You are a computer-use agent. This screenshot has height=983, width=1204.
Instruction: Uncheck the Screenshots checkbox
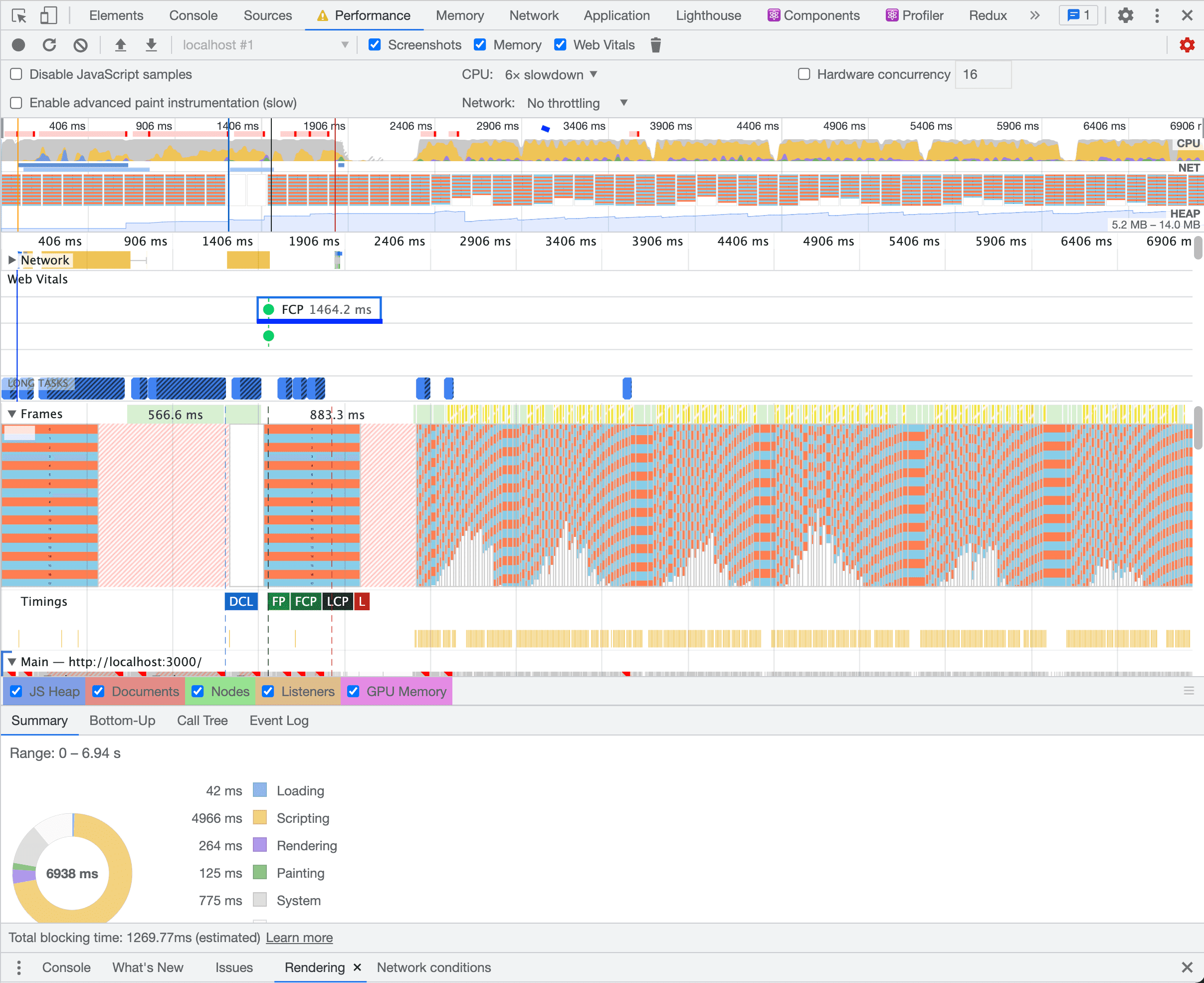[x=375, y=45]
